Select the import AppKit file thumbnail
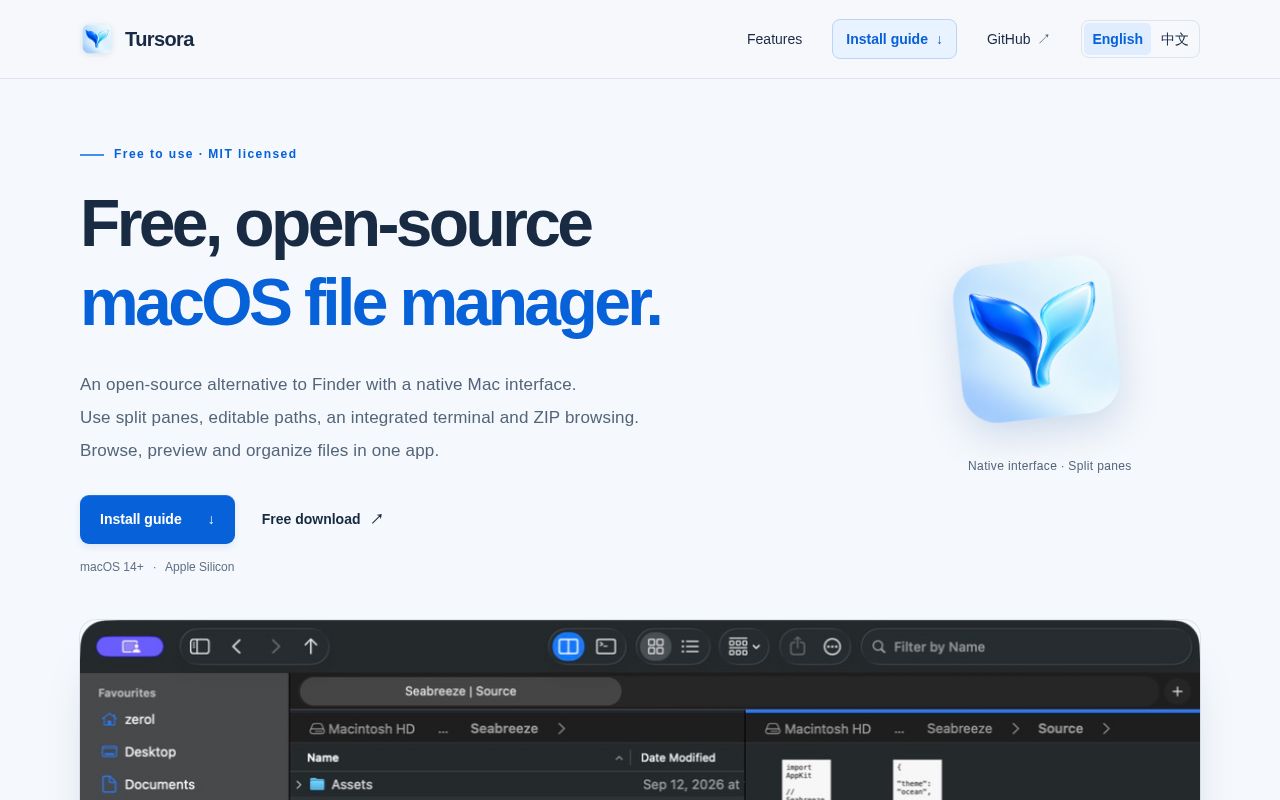This screenshot has height=800, width=1280. [x=806, y=780]
